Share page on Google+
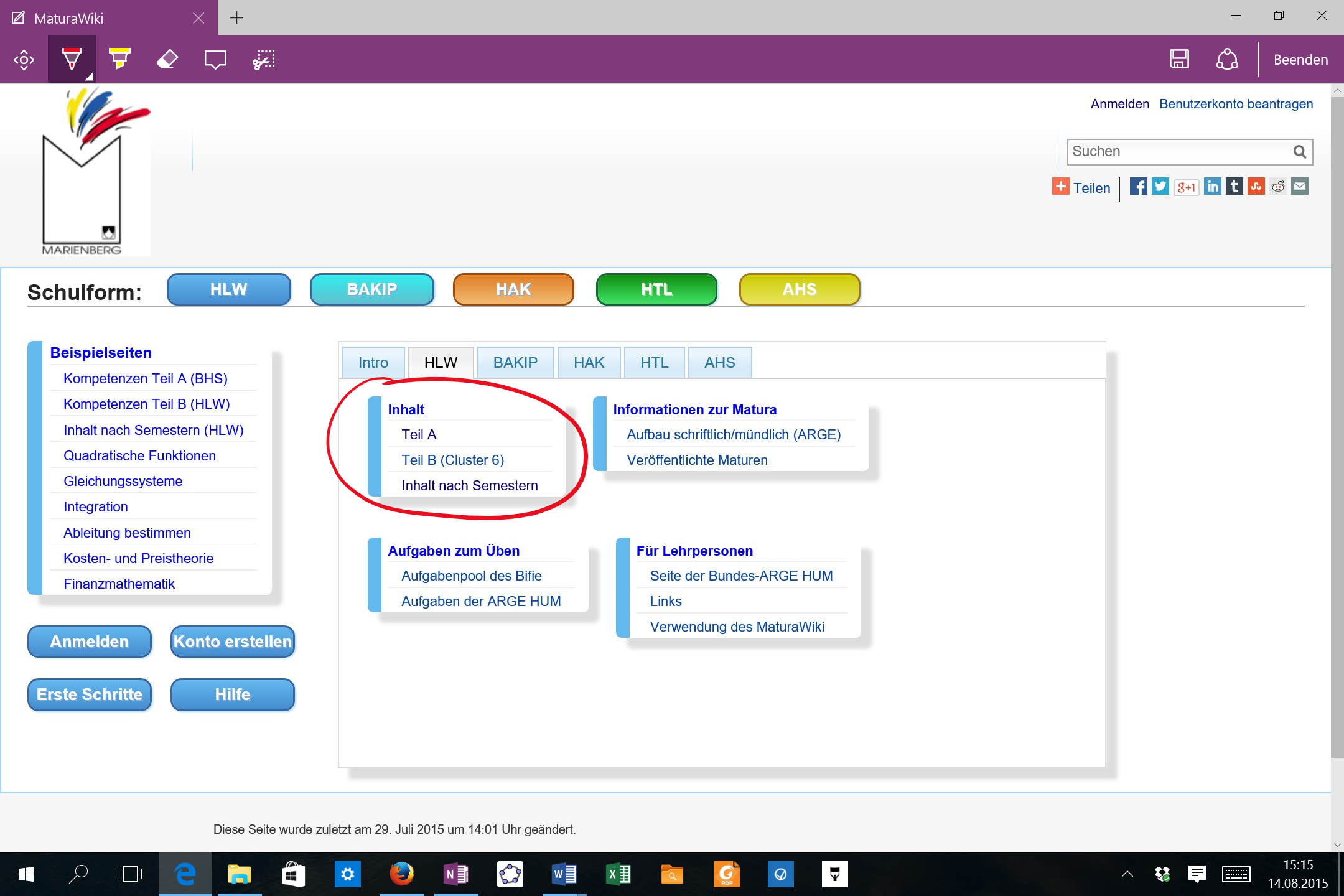The width and height of the screenshot is (1344, 896). [x=1186, y=187]
